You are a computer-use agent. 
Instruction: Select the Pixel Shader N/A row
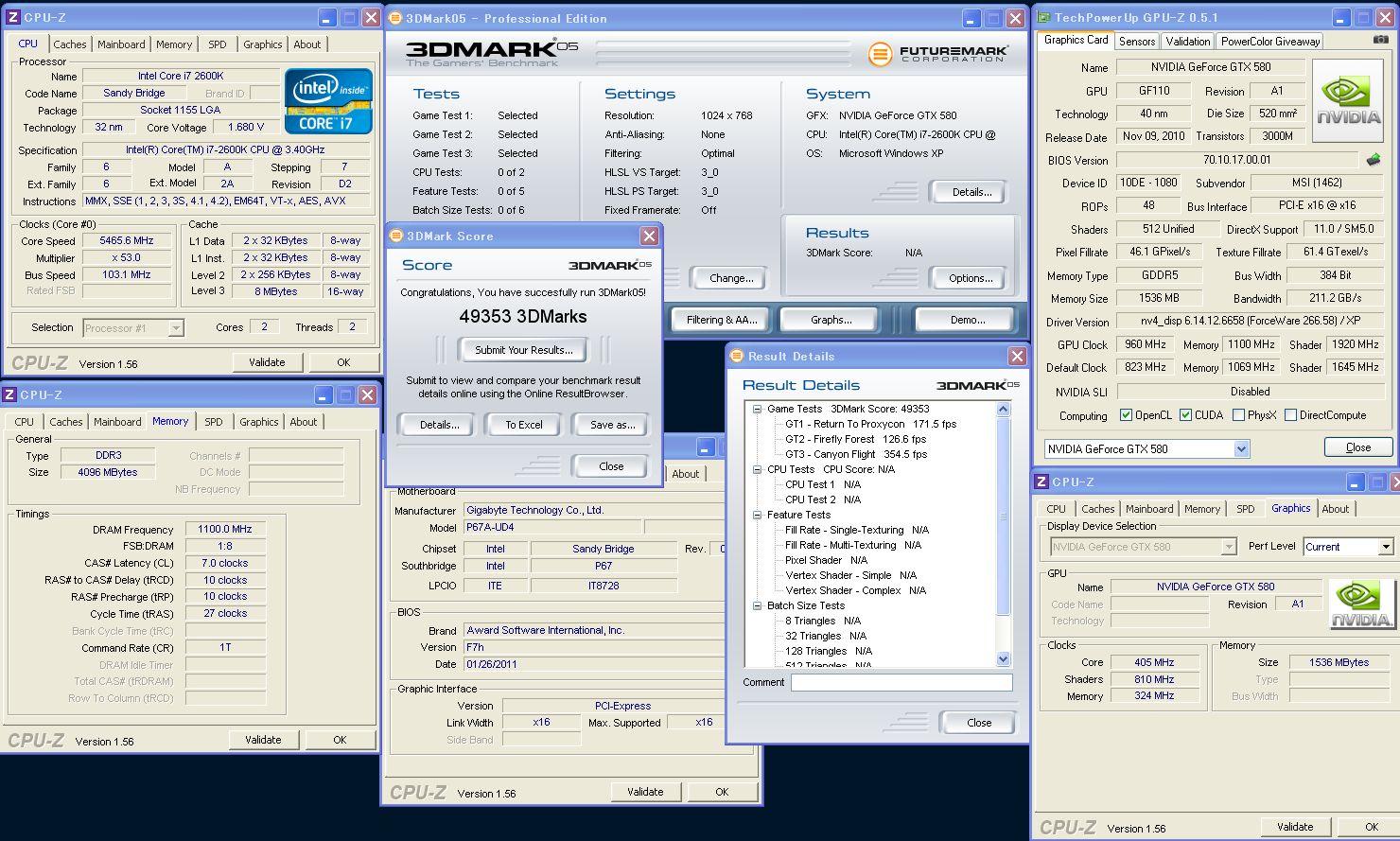828,560
